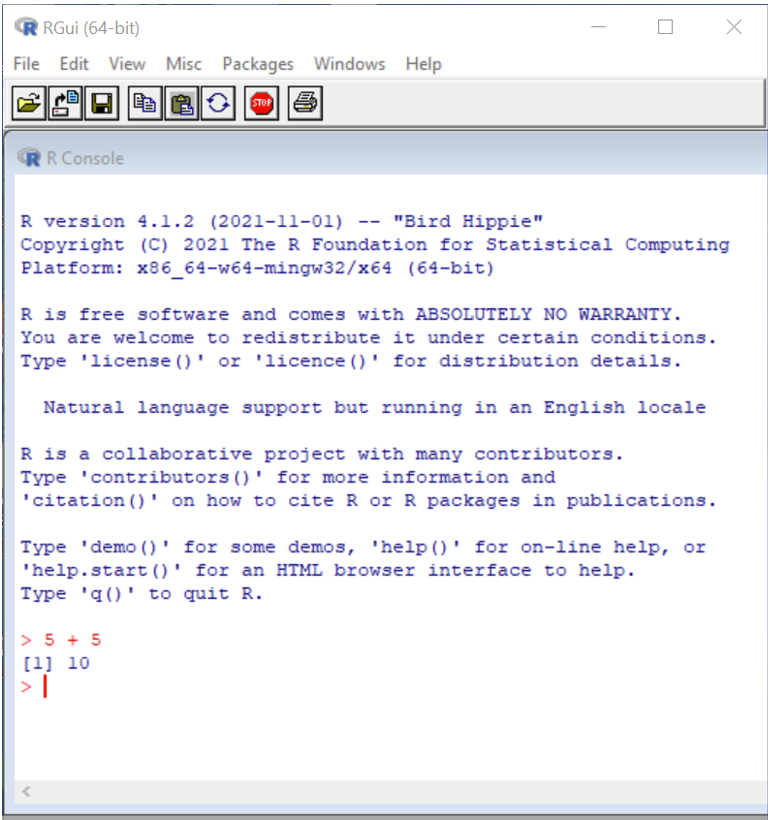Screen dimensions: 768x820
Task: Click the empty prompt input line
Action: coord(391,686)
